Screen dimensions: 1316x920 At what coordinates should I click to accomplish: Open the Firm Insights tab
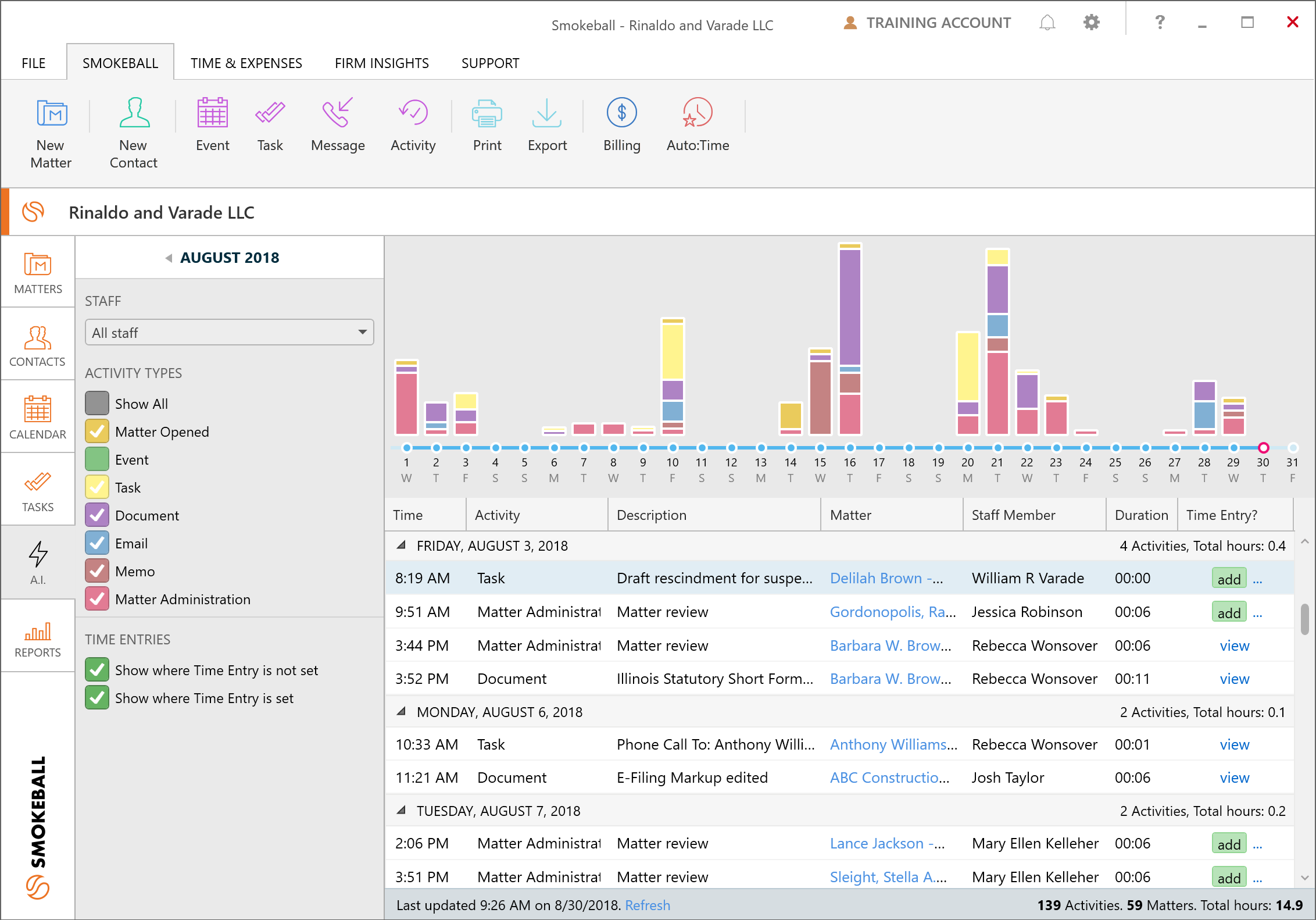381,63
